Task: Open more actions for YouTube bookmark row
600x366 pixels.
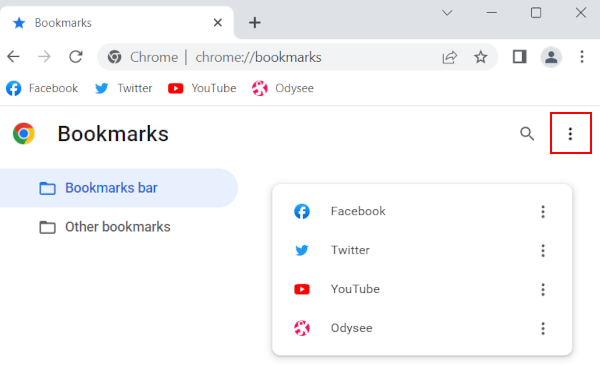Action: point(543,289)
